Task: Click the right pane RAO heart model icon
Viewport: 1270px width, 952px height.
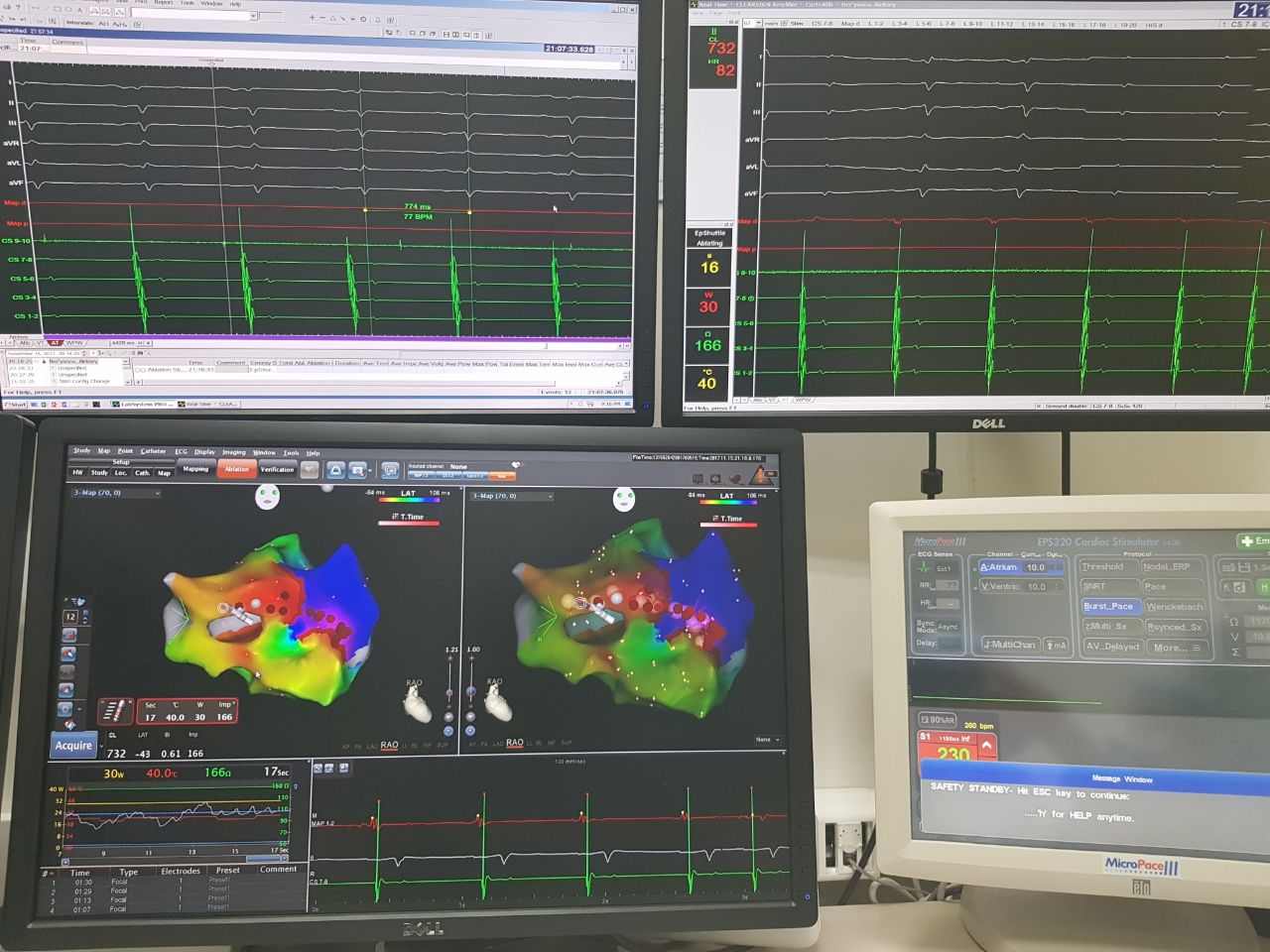Action: tap(496, 702)
